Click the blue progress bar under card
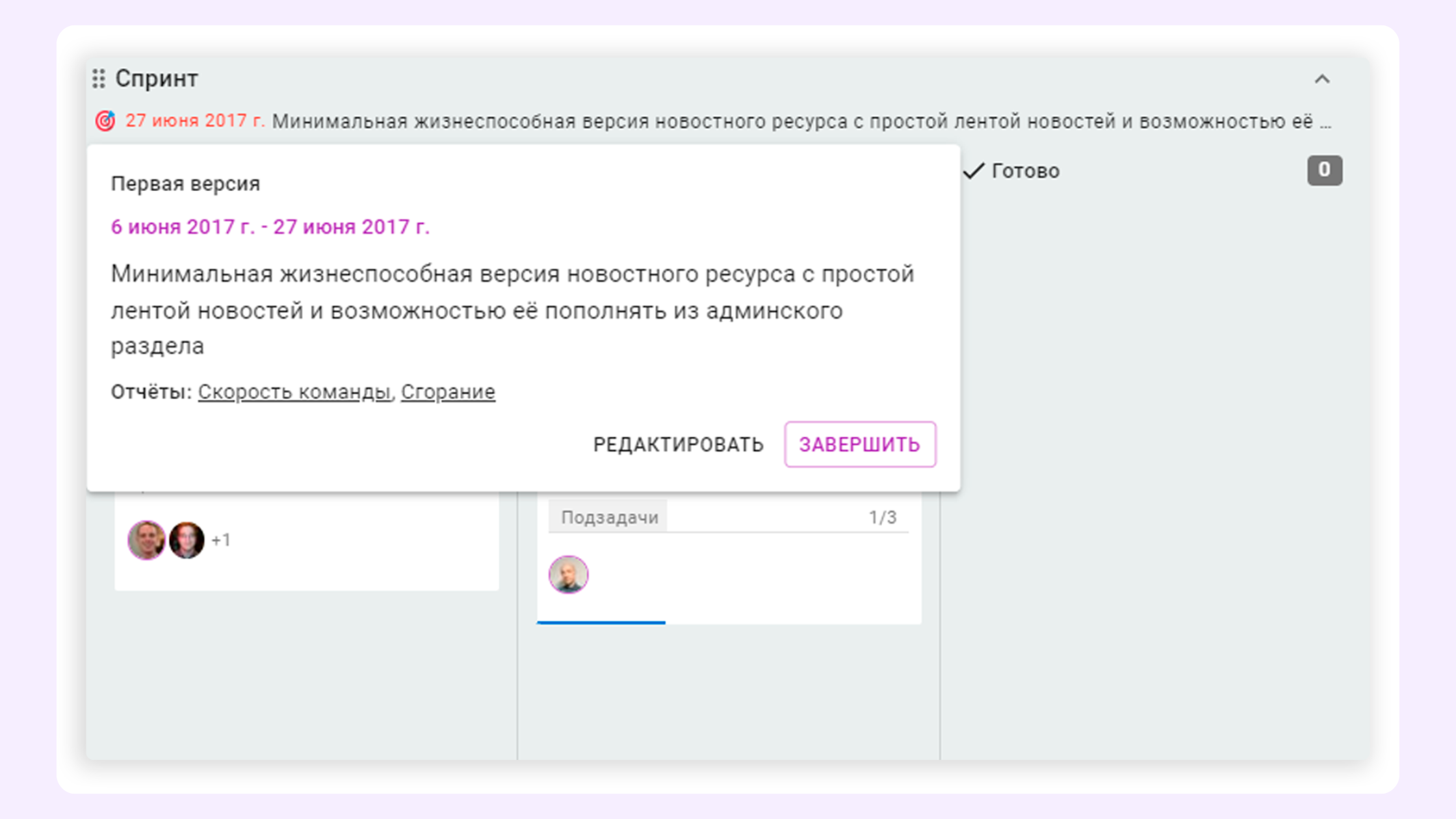 (601, 622)
